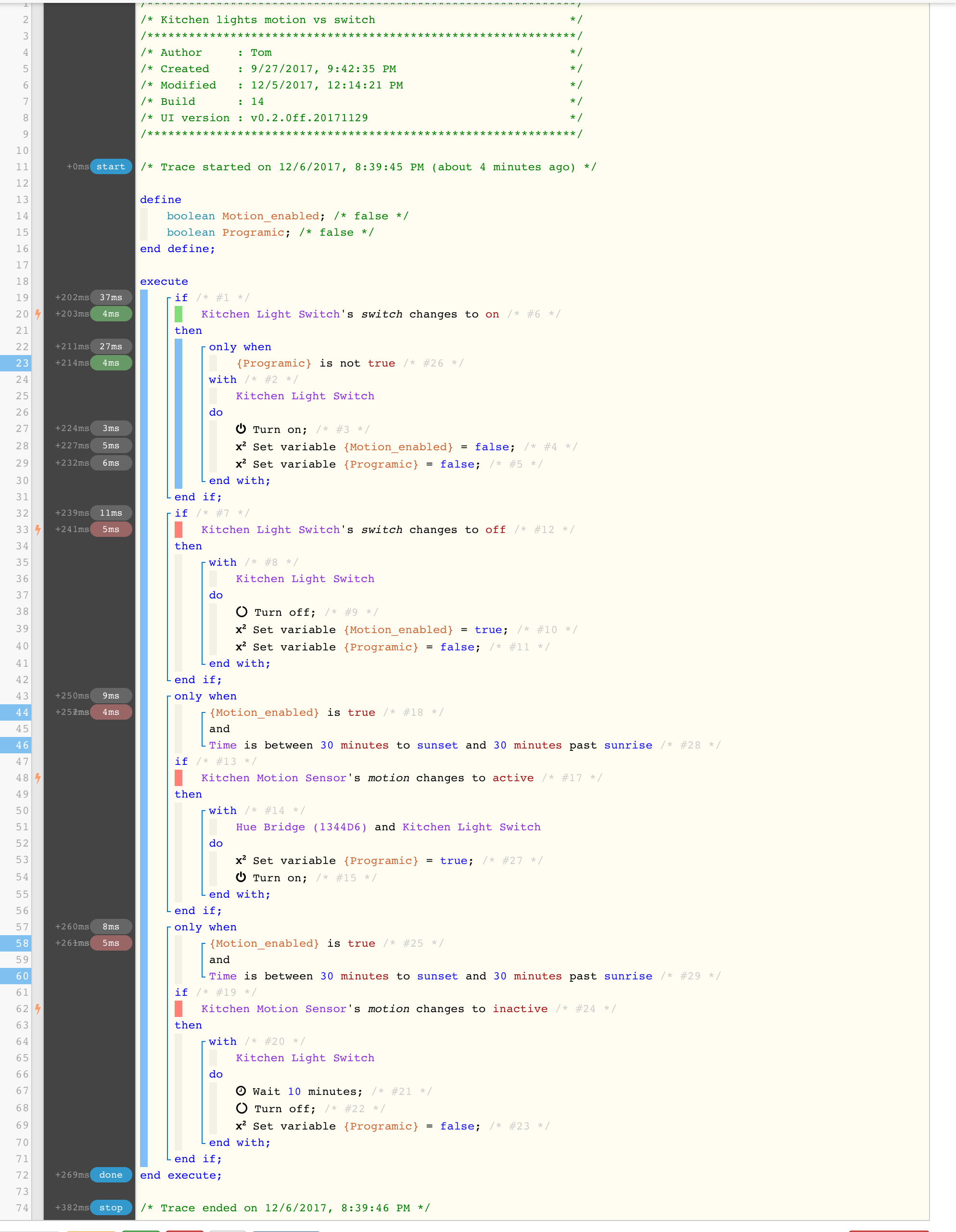Image resolution: width=956 pixels, height=1232 pixels.
Task: Select the 'define' keyword on line 13
Action: click(161, 200)
